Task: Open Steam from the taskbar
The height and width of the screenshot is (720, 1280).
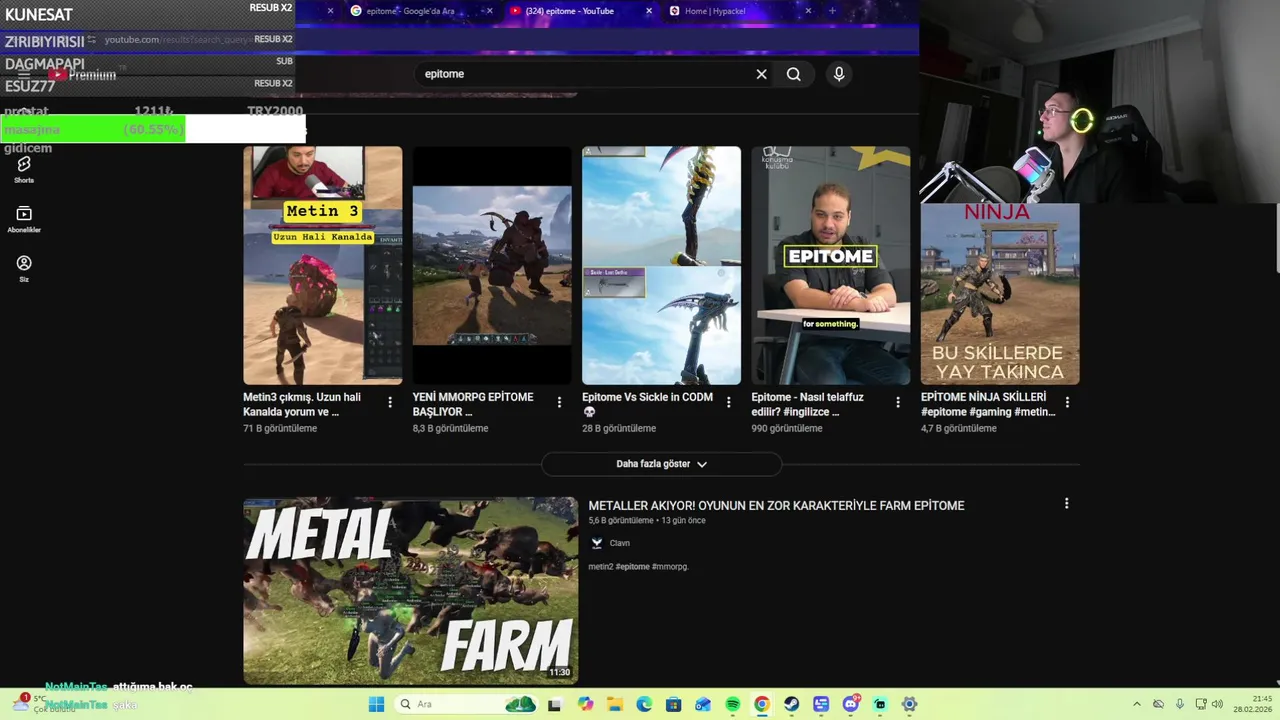Action: [x=791, y=704]
